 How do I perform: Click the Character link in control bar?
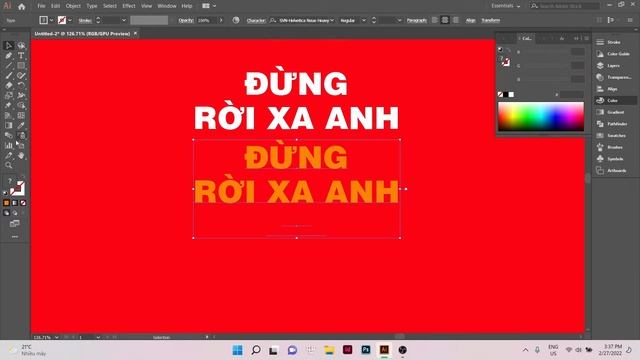pos(256,20)
